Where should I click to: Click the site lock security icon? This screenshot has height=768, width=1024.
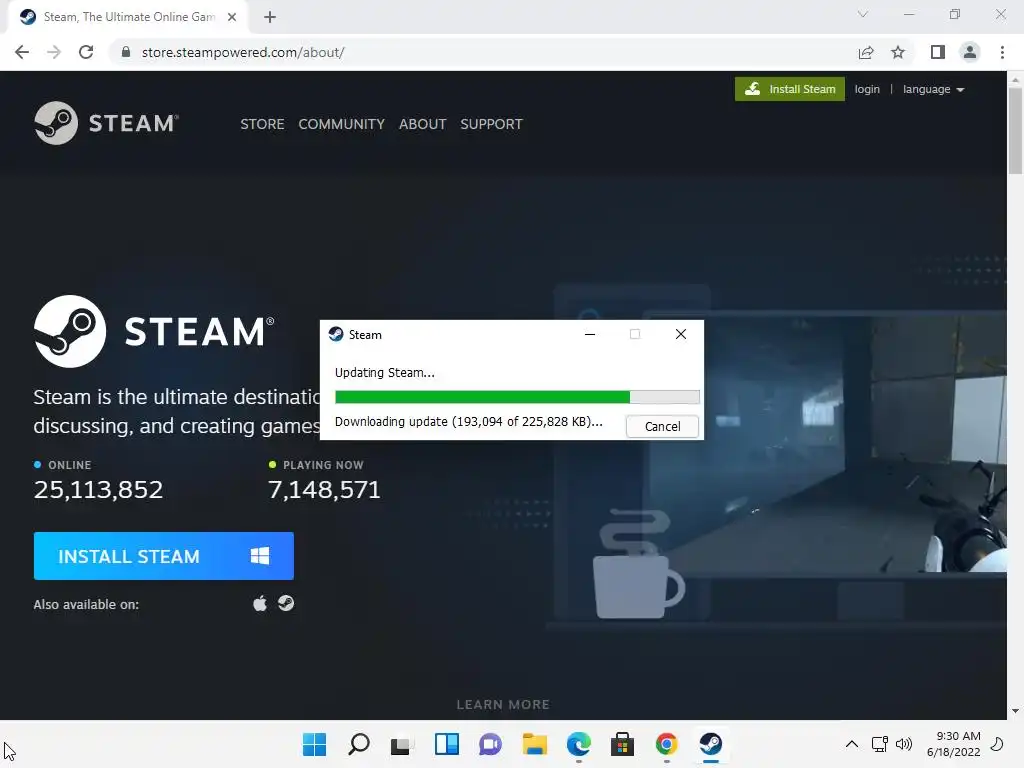click(x=126, y=52)
